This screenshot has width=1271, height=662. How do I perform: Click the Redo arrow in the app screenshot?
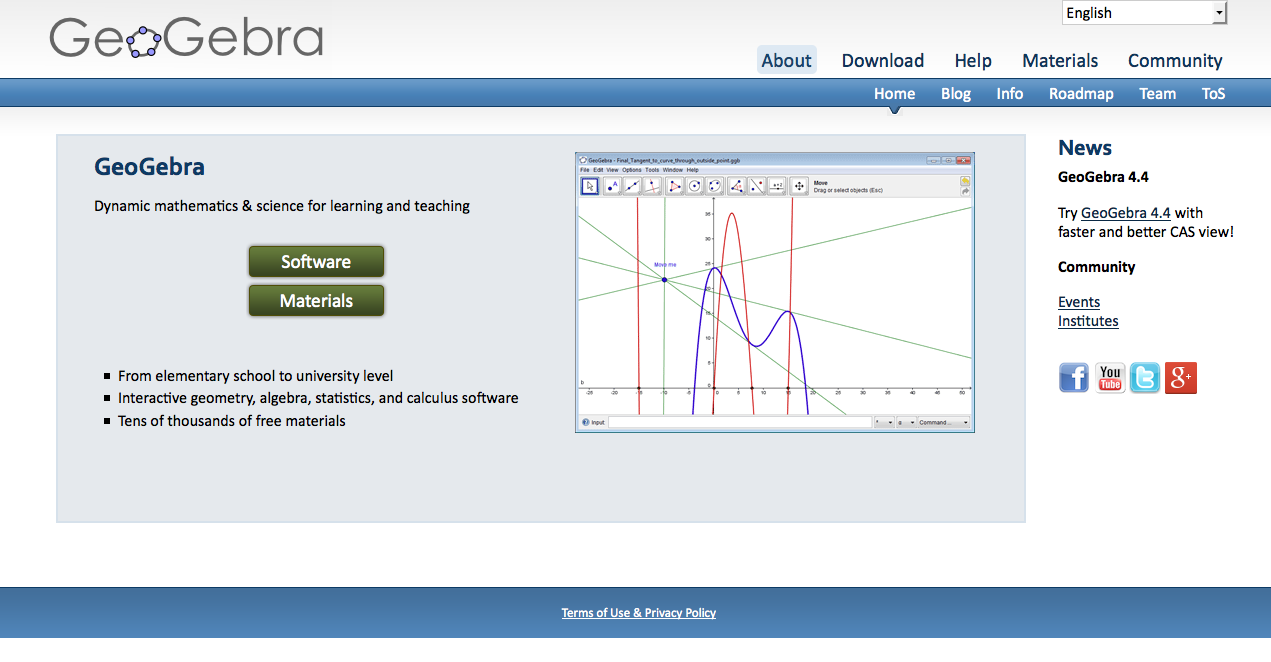[x=965, y=192]
